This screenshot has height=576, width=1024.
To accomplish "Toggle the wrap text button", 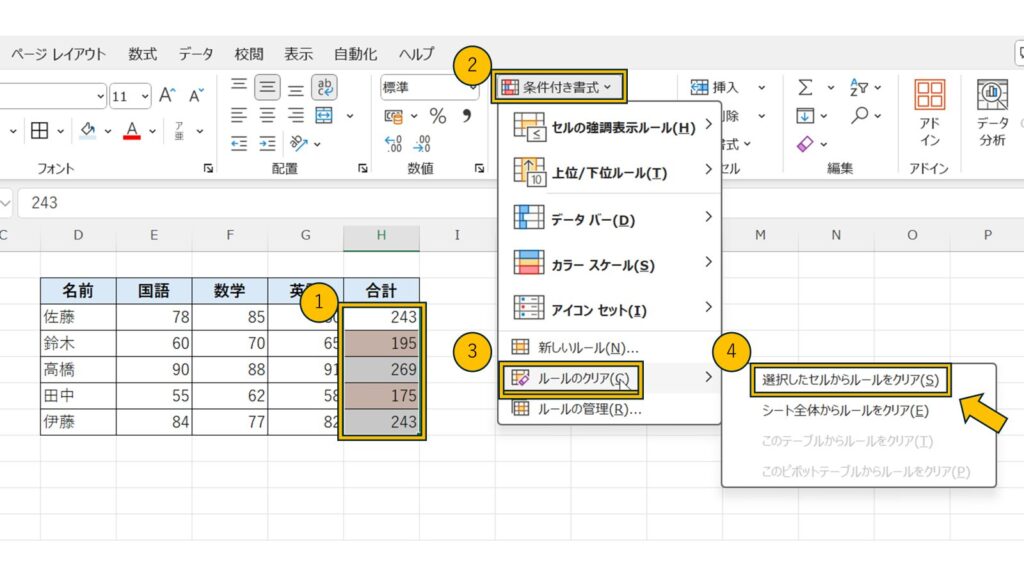I will [324, 88].
